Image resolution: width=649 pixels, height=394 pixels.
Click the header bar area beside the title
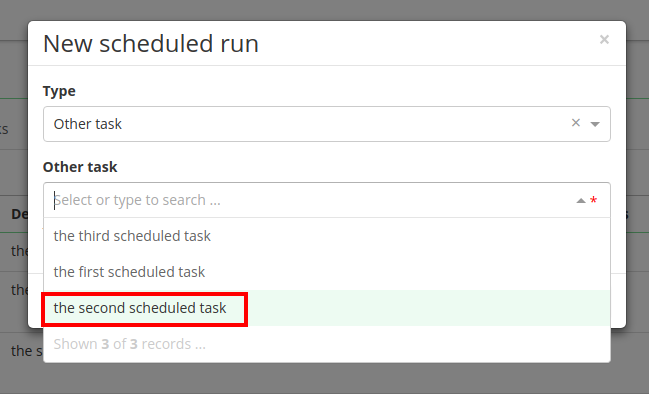pyautogui.click(x=426, y=43)
